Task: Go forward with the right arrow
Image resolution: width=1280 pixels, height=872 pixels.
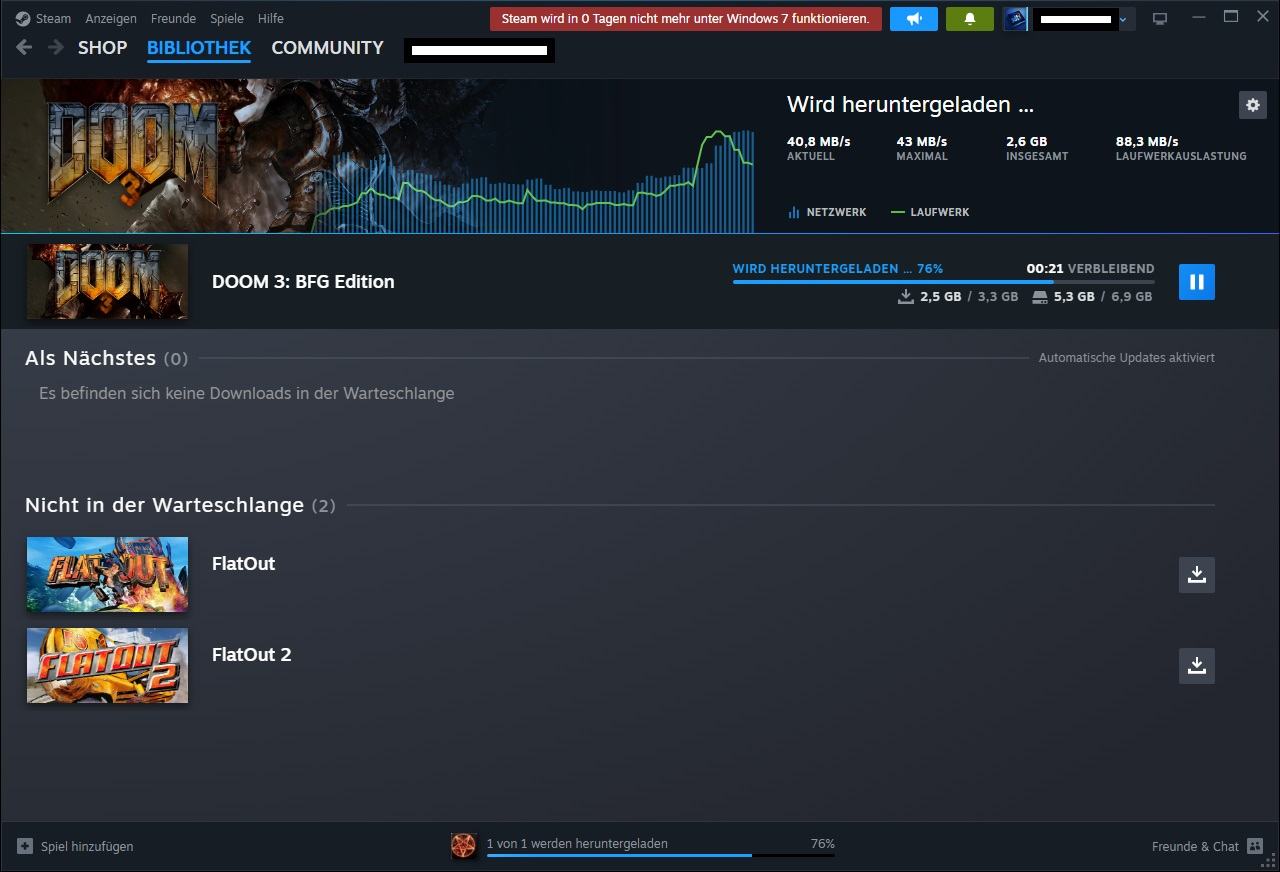Action: (x=56, y=47)
